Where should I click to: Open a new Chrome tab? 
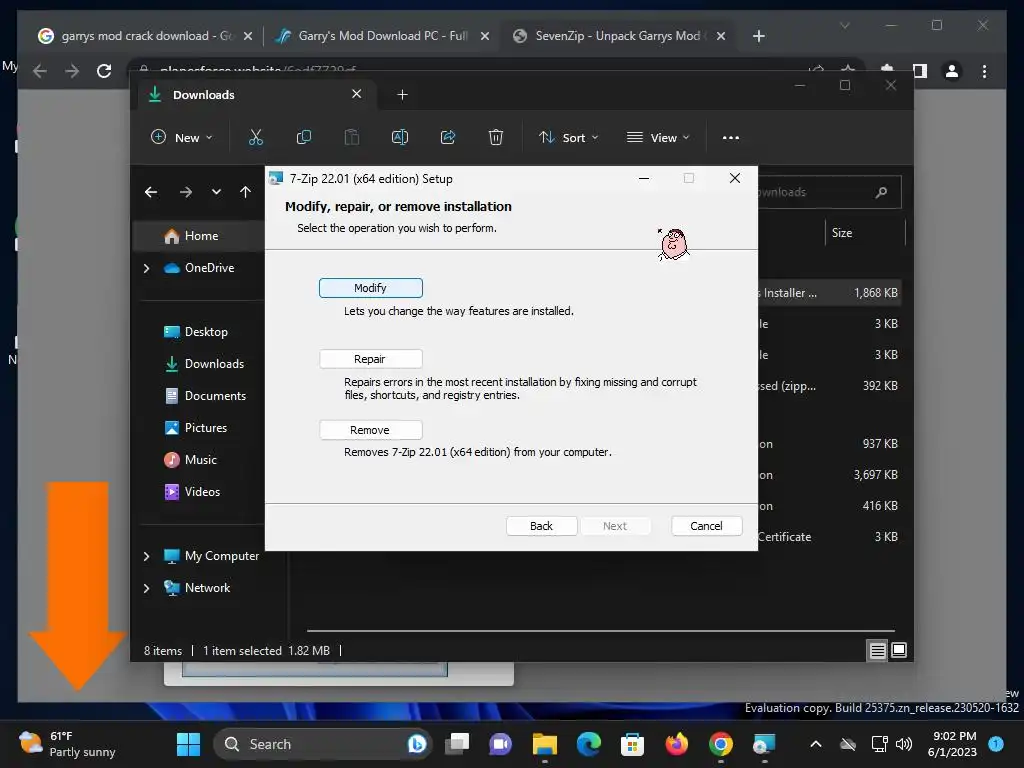tap(758, 36)
